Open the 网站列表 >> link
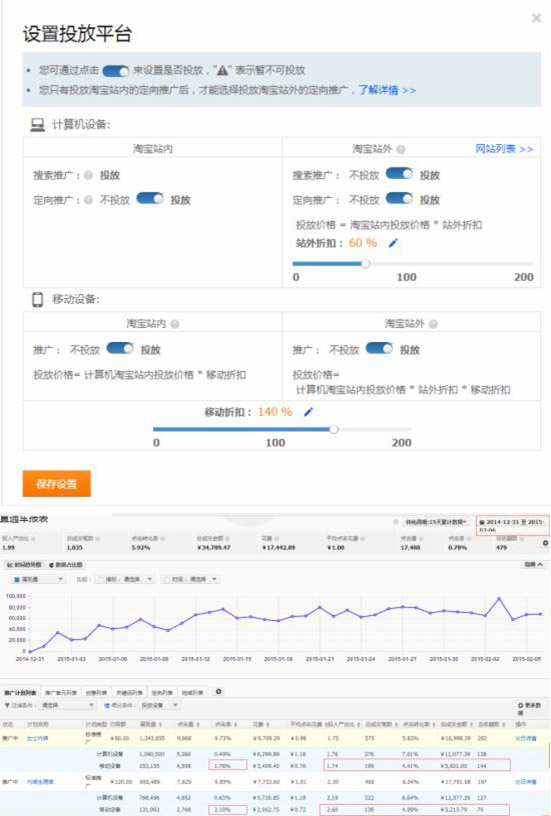The width and height of the screenshot is (551, 816). tap(504, 149)
